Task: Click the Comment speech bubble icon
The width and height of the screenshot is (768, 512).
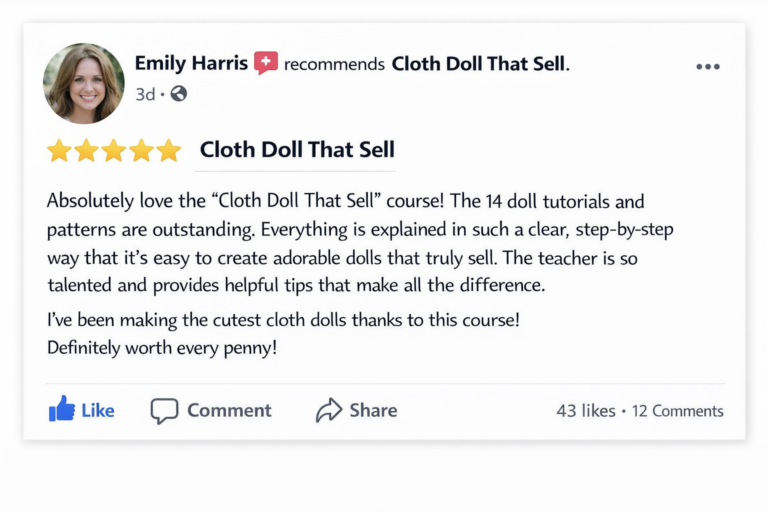Action: coord(164,410)
